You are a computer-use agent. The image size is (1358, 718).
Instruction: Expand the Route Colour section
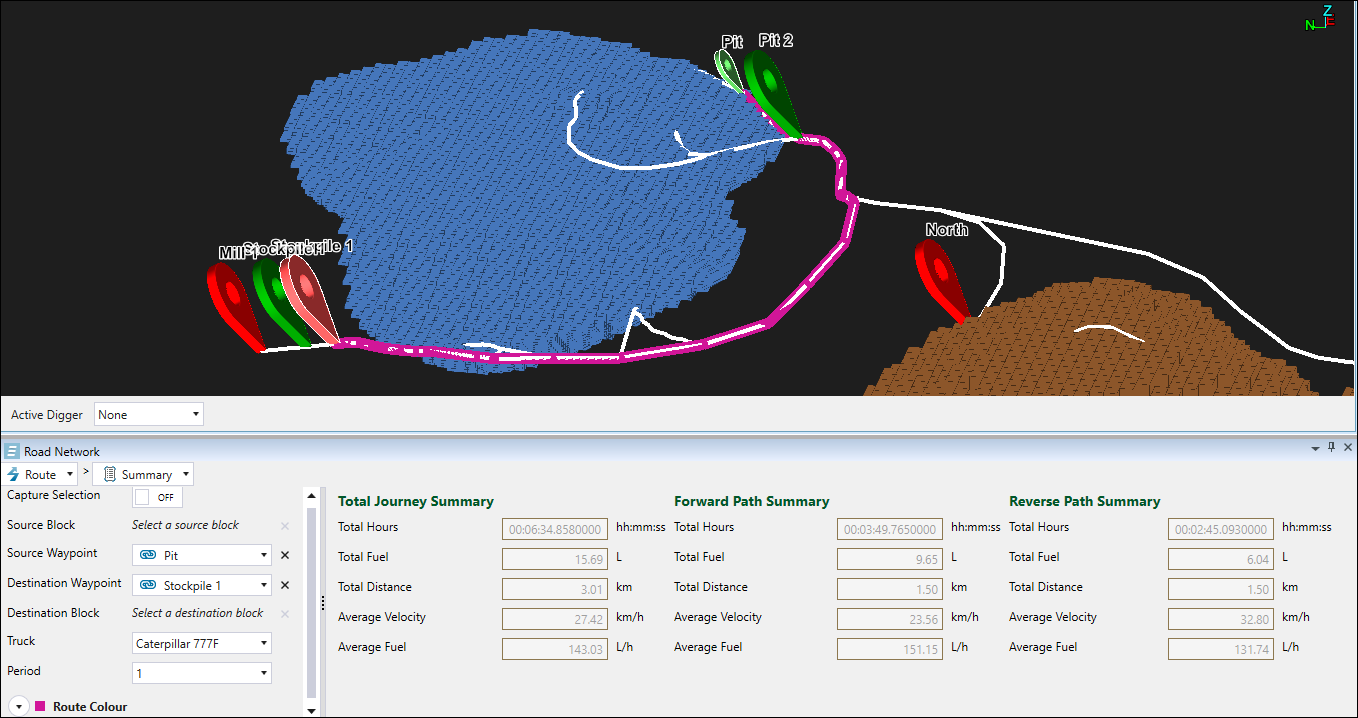coord(18,707)
